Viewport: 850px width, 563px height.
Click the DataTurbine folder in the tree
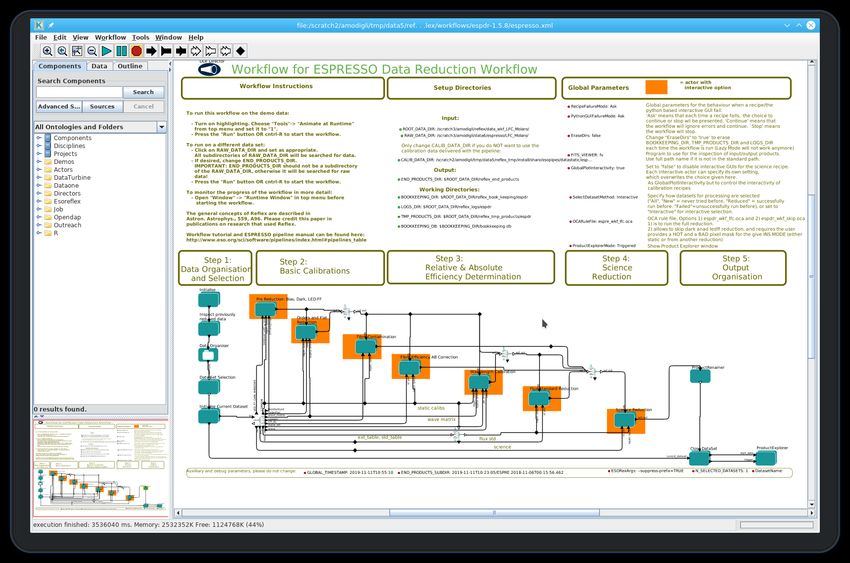coord(72,177)
